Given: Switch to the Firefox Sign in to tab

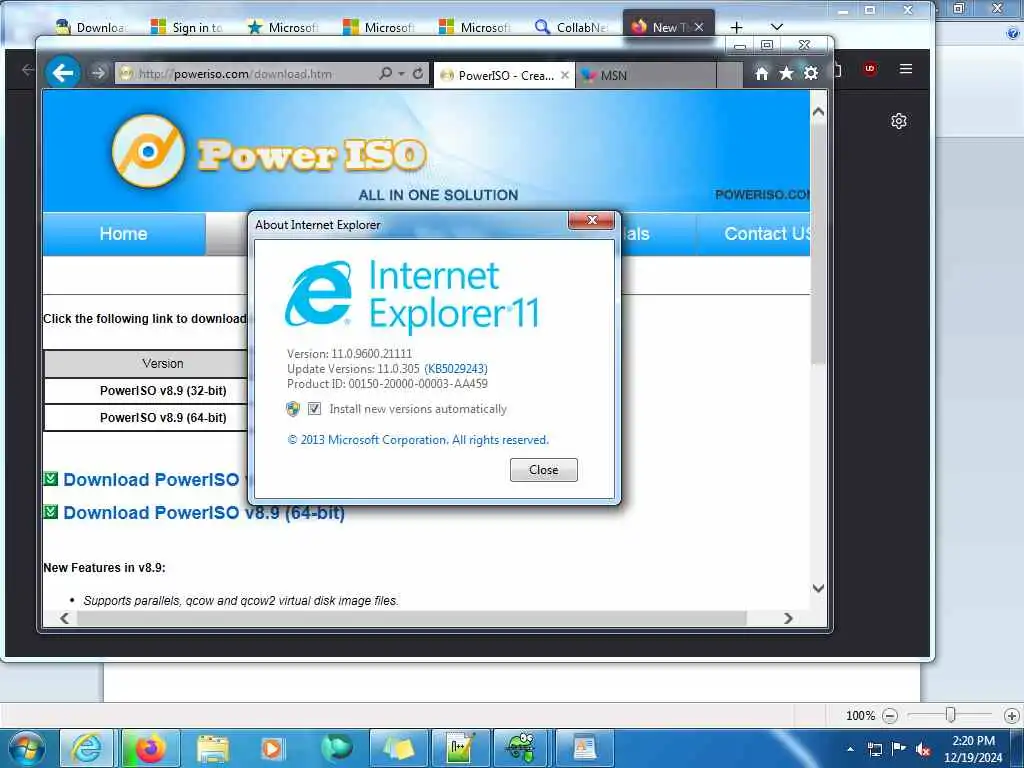Looking at the screenshot, I should coord(187,27).
